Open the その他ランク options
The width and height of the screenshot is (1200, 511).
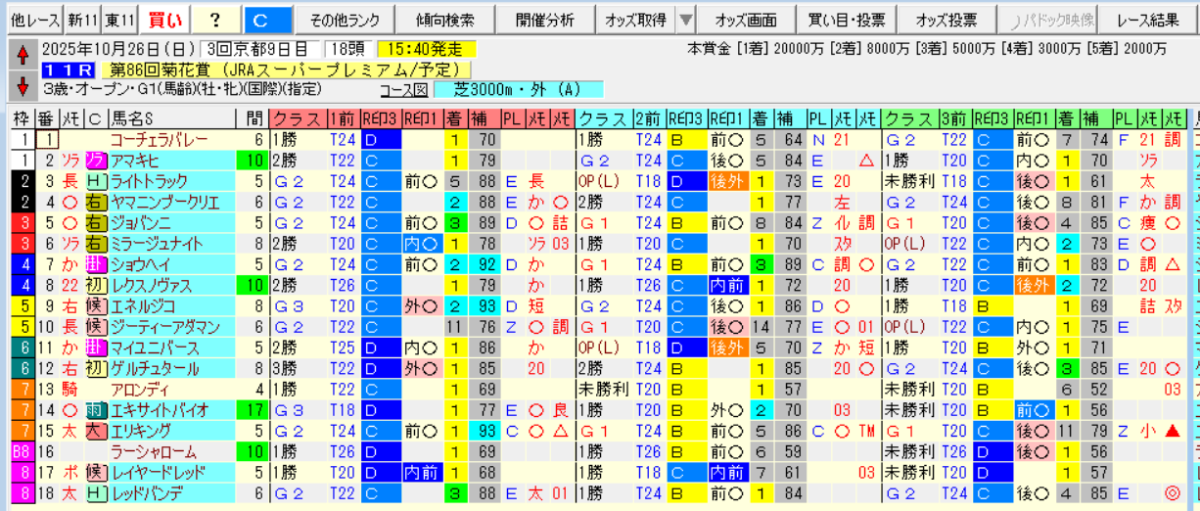click(341, 20)
